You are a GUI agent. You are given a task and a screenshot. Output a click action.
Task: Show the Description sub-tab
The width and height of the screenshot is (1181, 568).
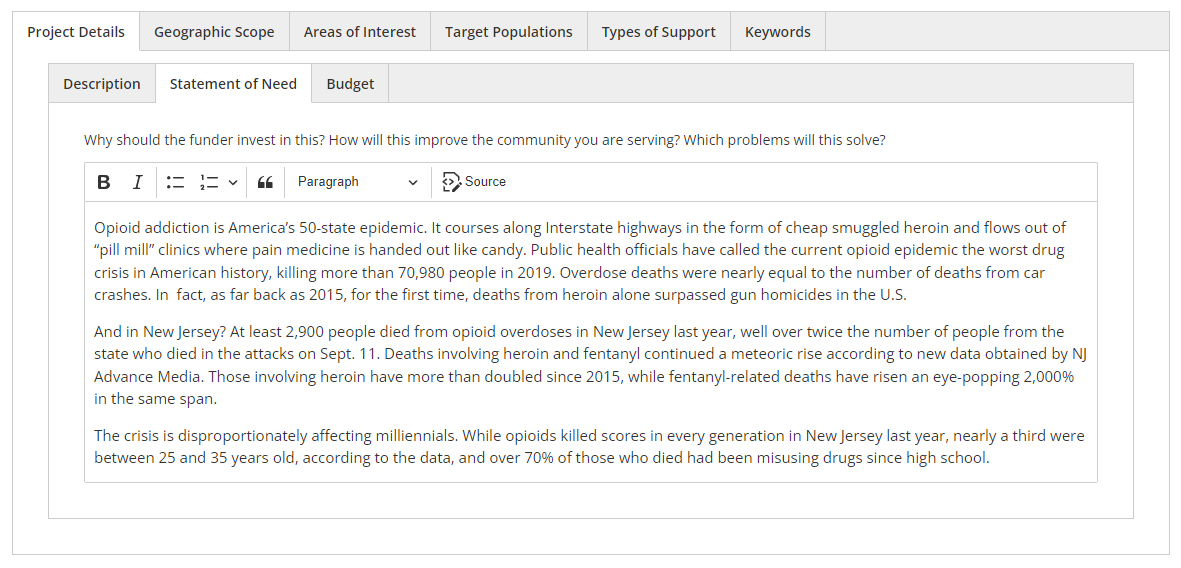point(102,84)
